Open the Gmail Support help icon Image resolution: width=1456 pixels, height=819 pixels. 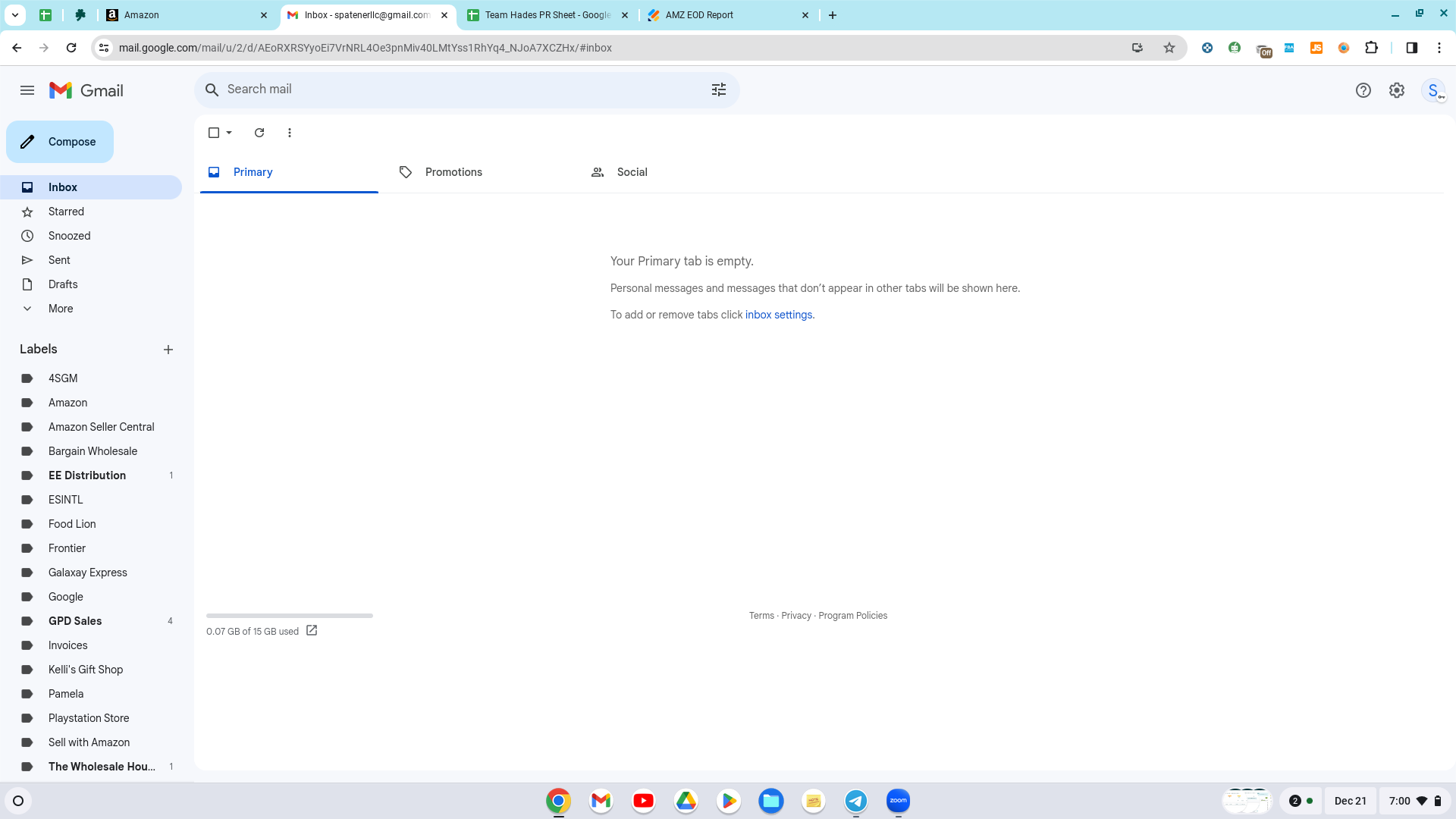[x=1363, y=90]
